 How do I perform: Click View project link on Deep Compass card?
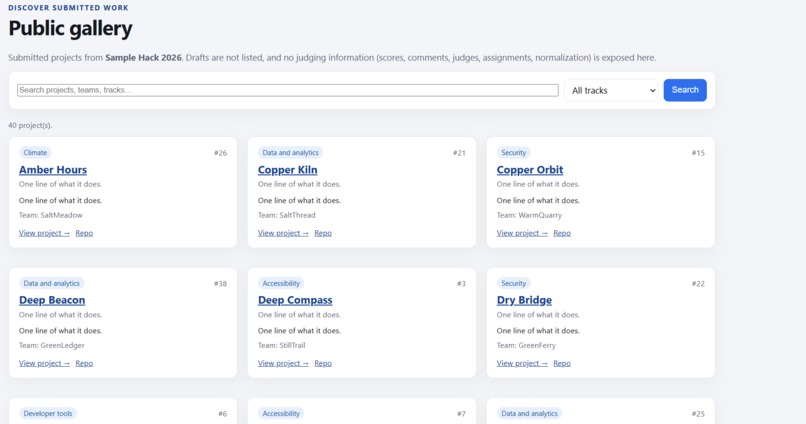tap(283, 363)
